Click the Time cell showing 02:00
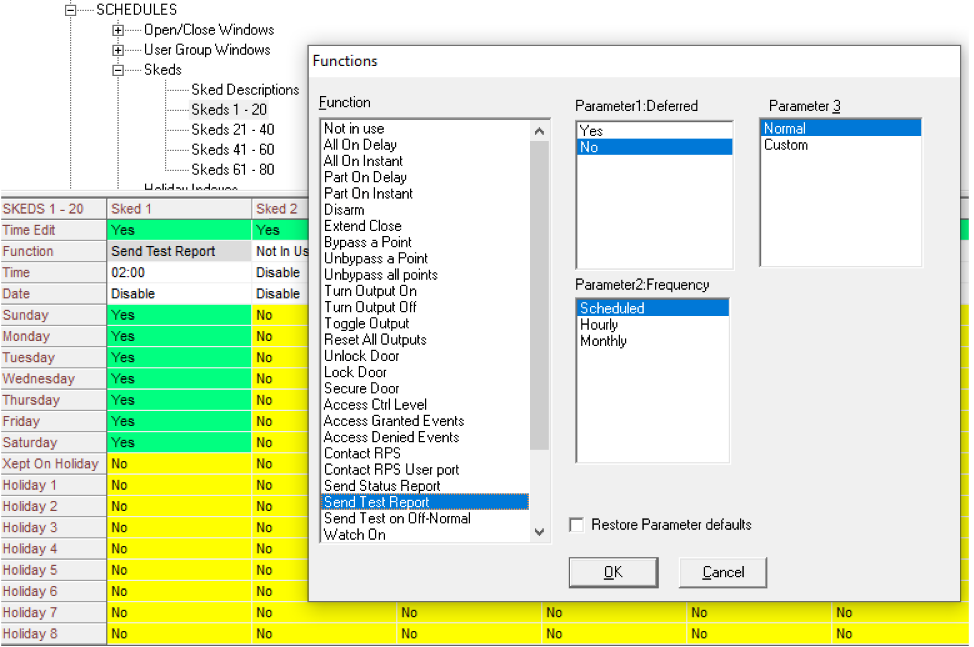This screenshot has height=647, width=974. (140, 271)
